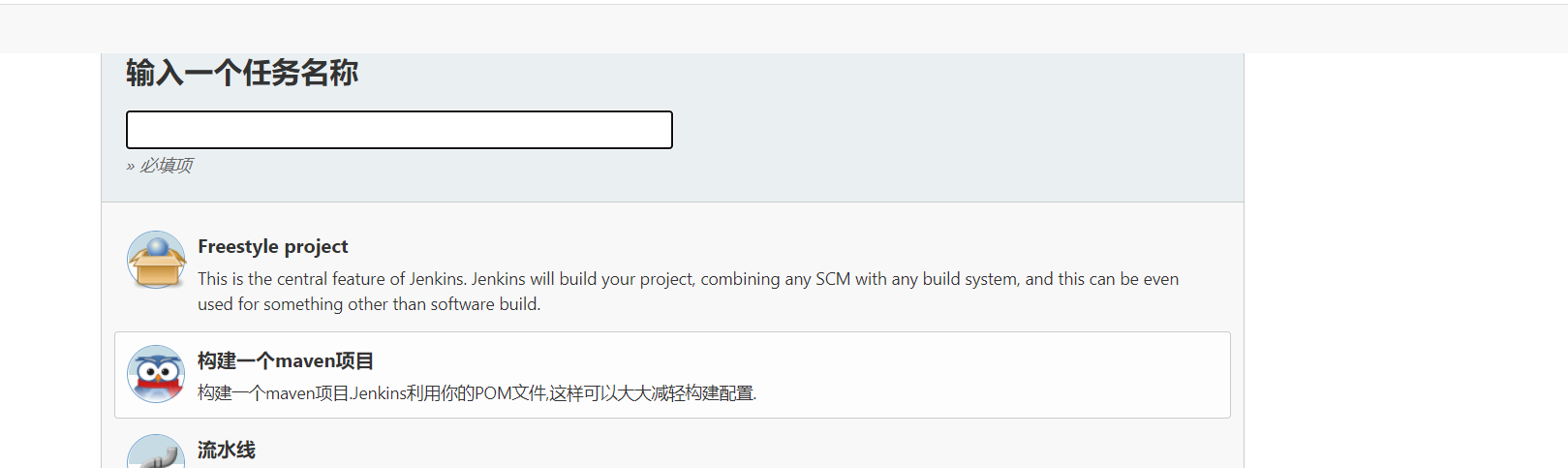Select the Freestyle project title
1568x468 pixels.
point(272,247)
